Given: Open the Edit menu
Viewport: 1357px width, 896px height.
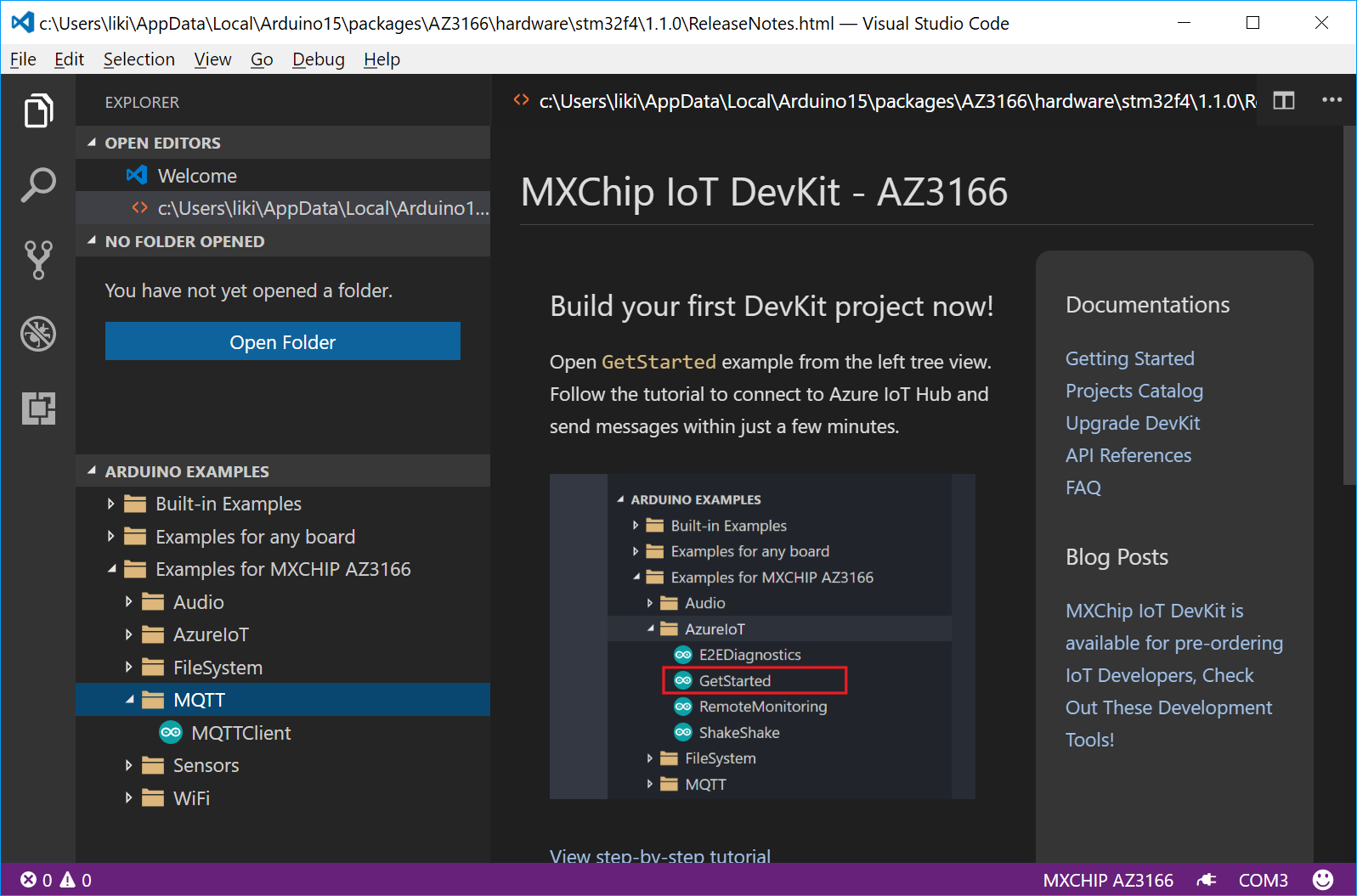Looking at the screenshot, I should tap(69, 59).
